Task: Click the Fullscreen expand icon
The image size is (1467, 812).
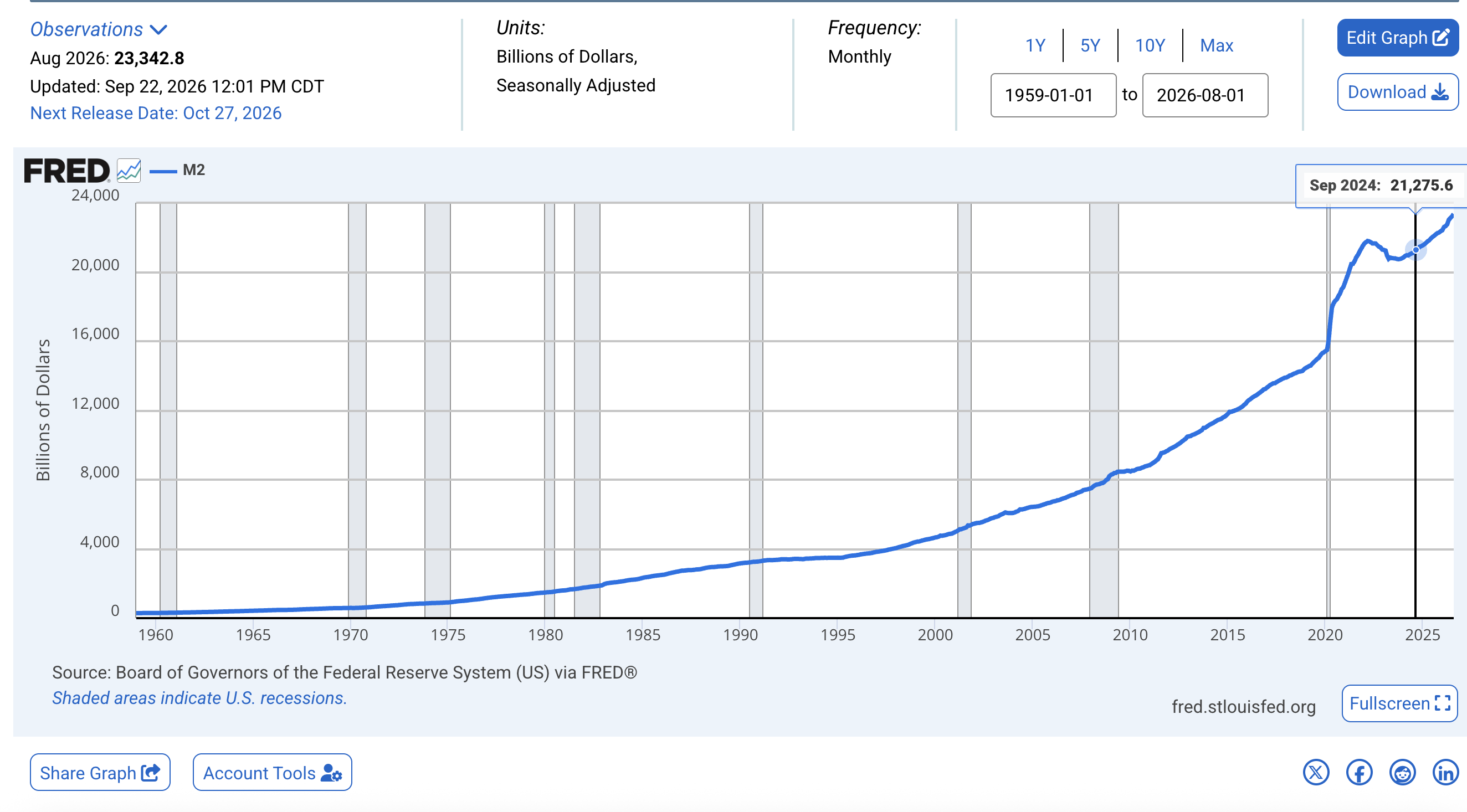Action: tap(1443, 703)
